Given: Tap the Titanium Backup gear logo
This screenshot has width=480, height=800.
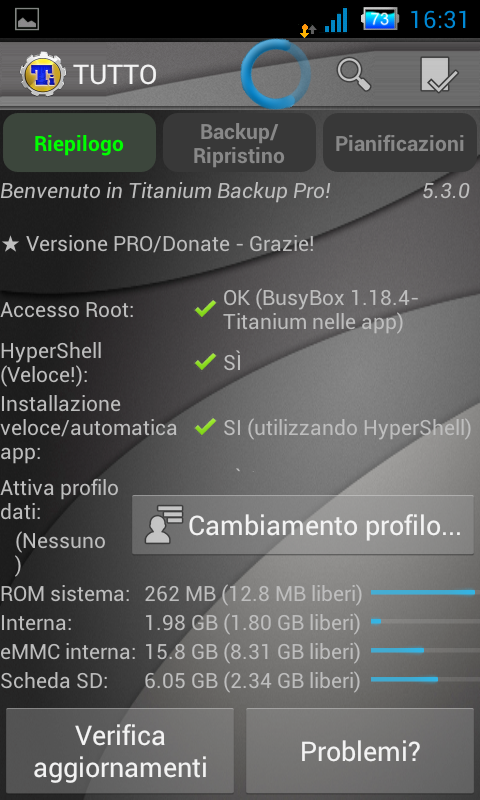Looking at the screenshot, I should [43, 74].
